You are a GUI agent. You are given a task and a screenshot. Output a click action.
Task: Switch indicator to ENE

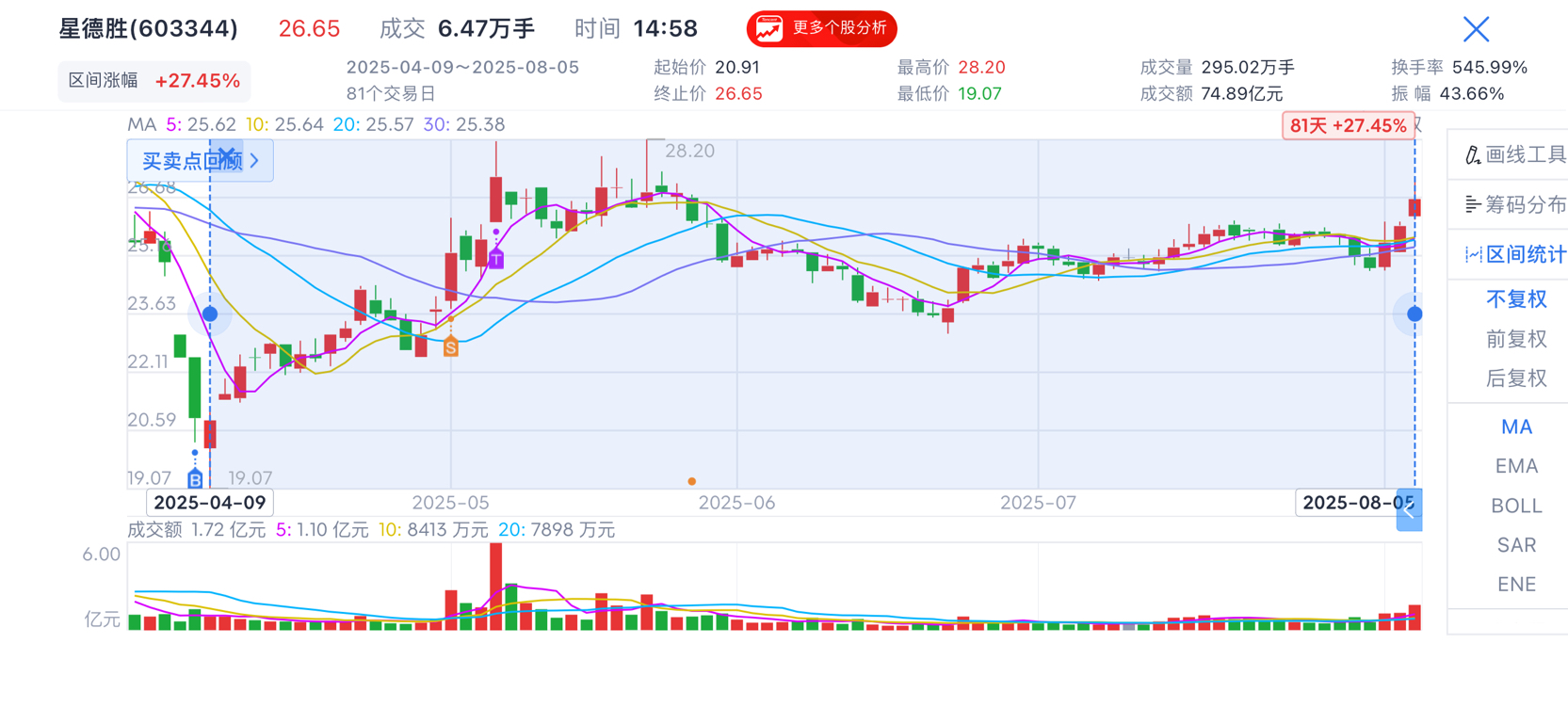pyautogui.click(x=1516, y=585)
